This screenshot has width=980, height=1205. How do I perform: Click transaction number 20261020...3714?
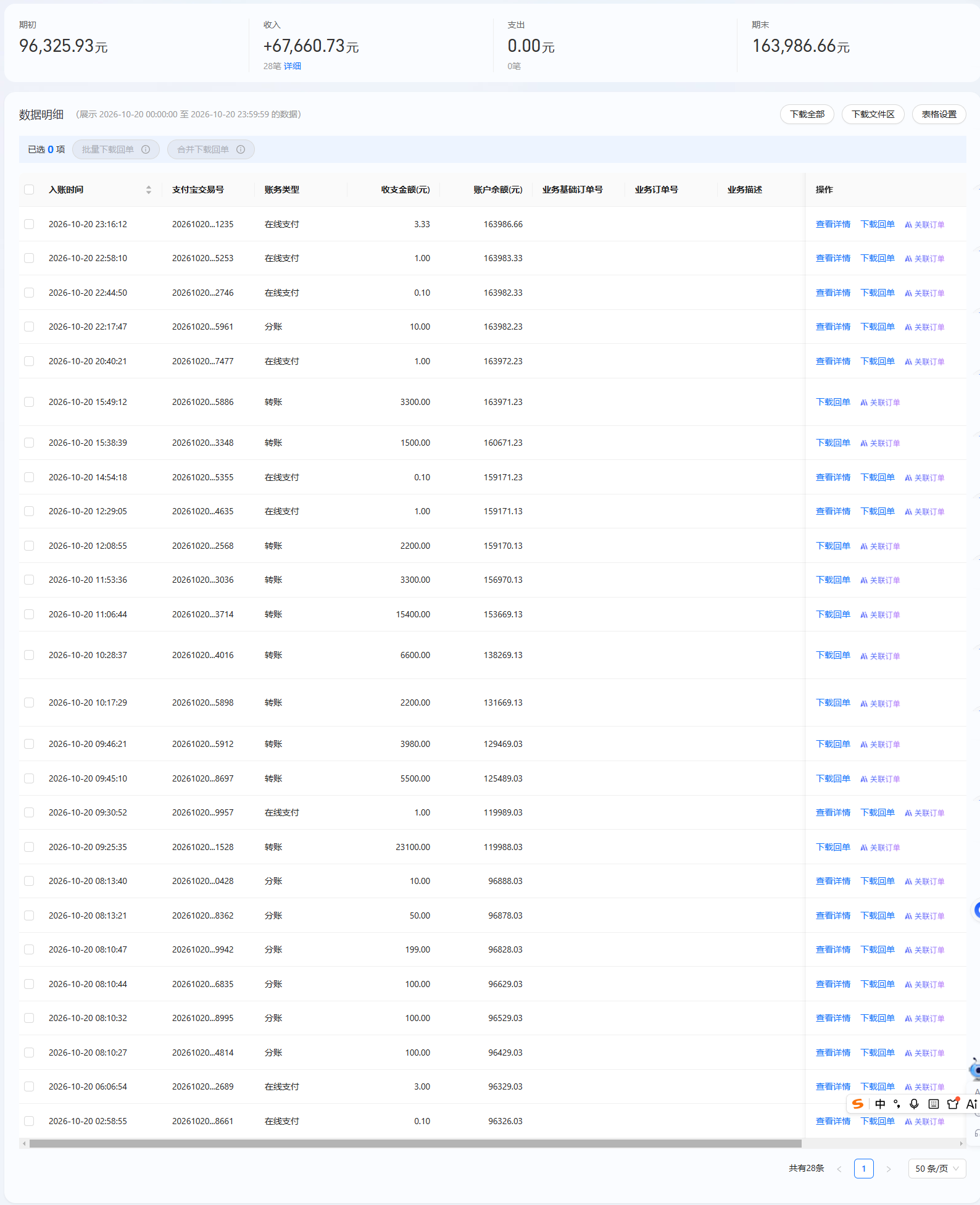pyautogui.click(x=203, y=614)
